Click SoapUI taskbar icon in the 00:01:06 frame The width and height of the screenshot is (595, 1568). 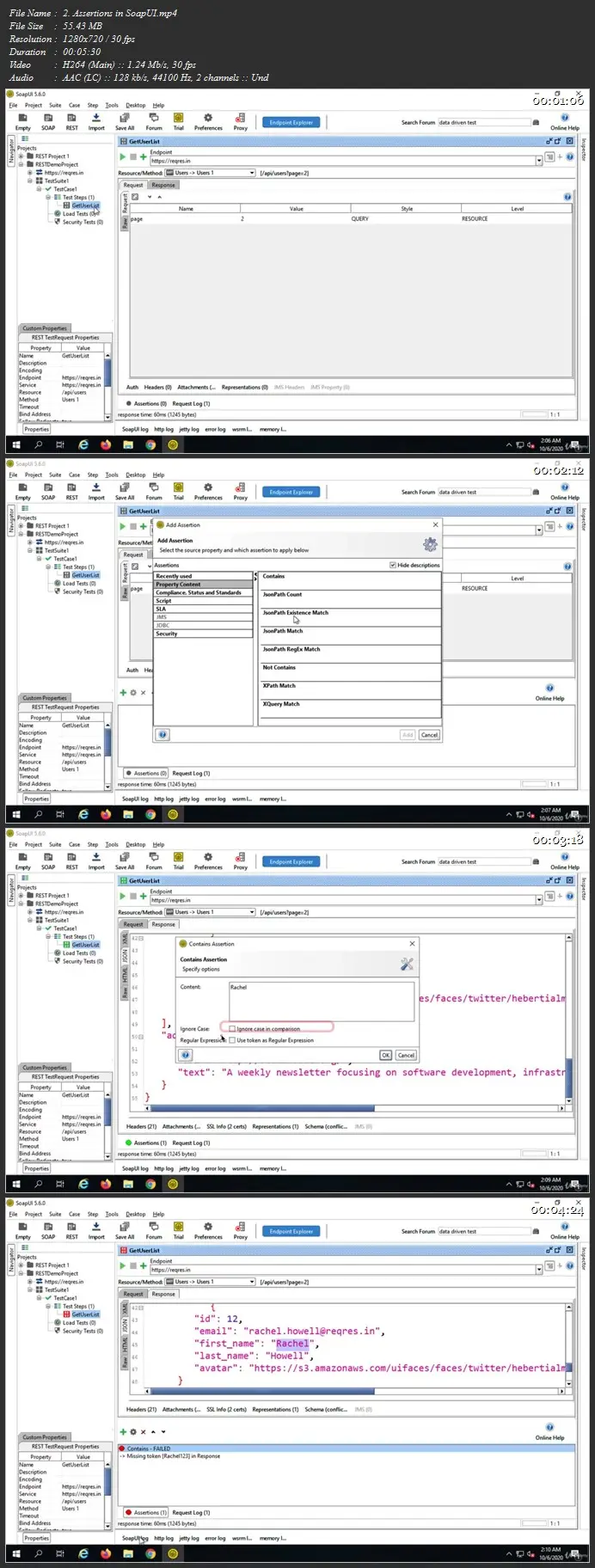173,444
